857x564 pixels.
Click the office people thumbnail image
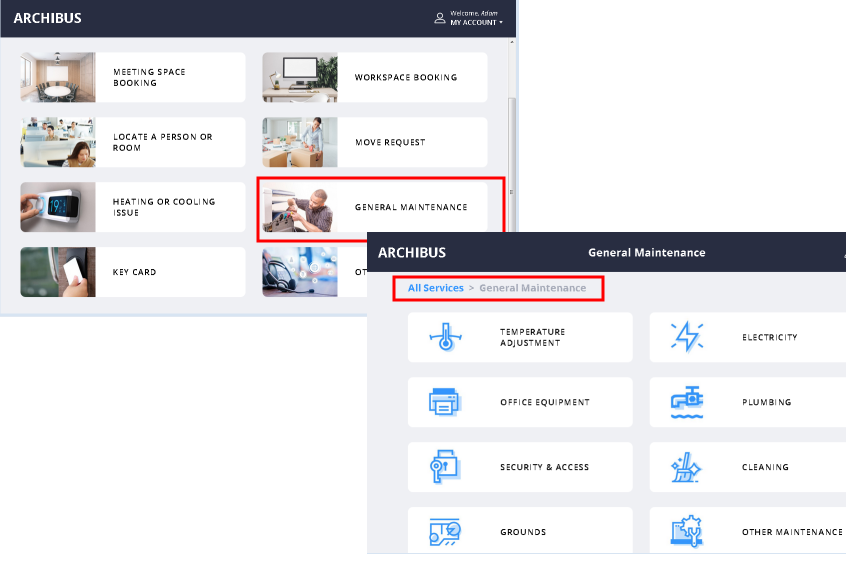pos(58,142)
